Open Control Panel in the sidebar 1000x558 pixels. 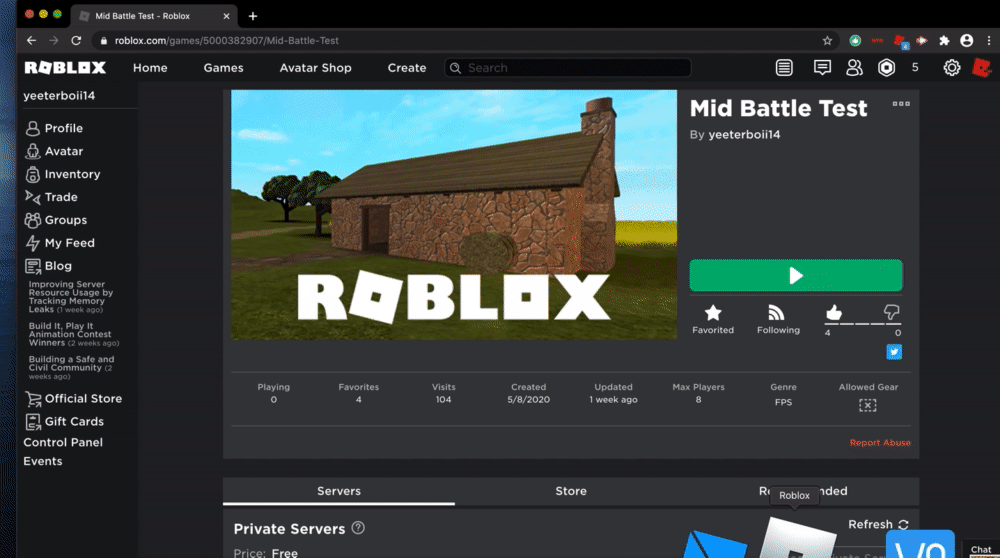click(x=63, y=443)
